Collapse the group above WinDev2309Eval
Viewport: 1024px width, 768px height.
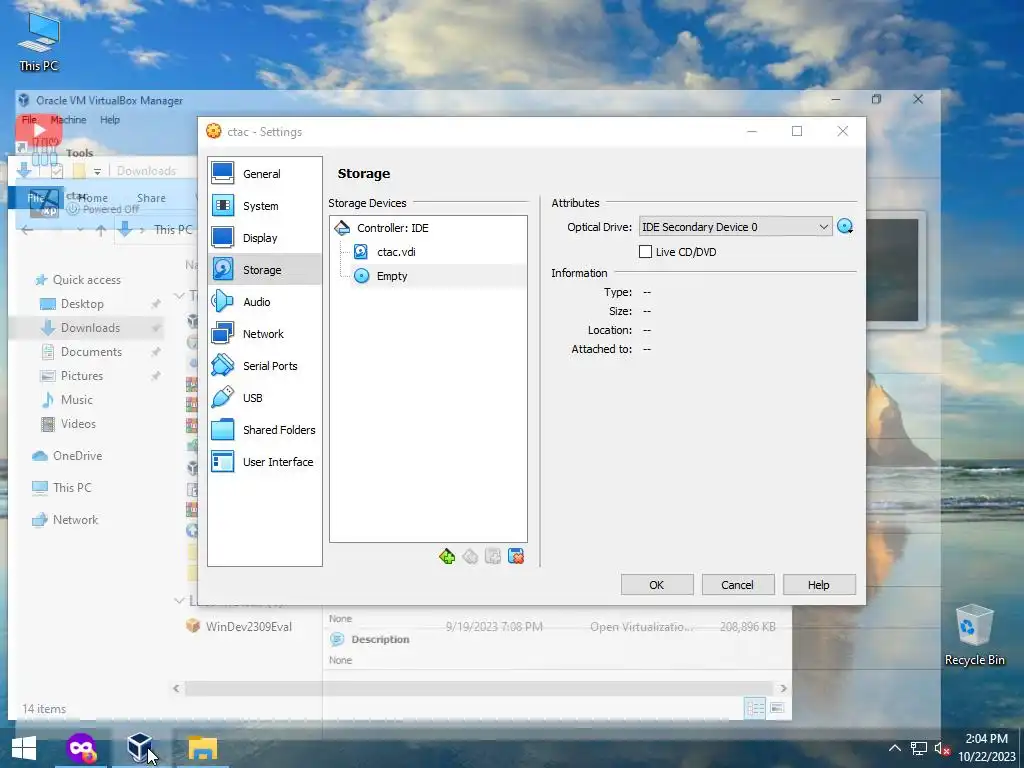pos(179,600)
